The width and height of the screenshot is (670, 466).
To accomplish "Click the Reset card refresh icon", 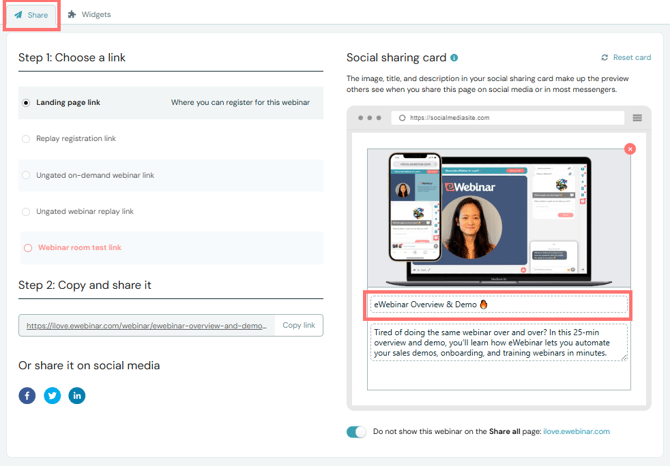I will (604, 58).
